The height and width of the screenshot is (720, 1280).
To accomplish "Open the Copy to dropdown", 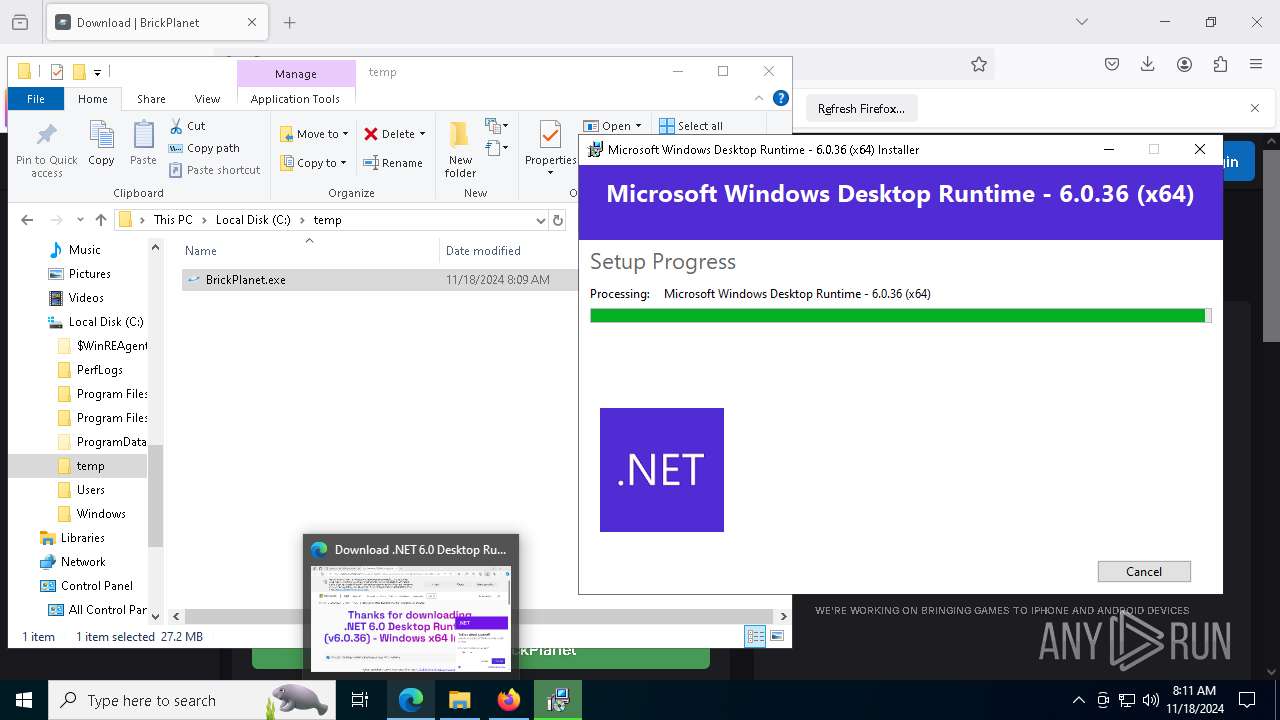I will coord(313,163).
